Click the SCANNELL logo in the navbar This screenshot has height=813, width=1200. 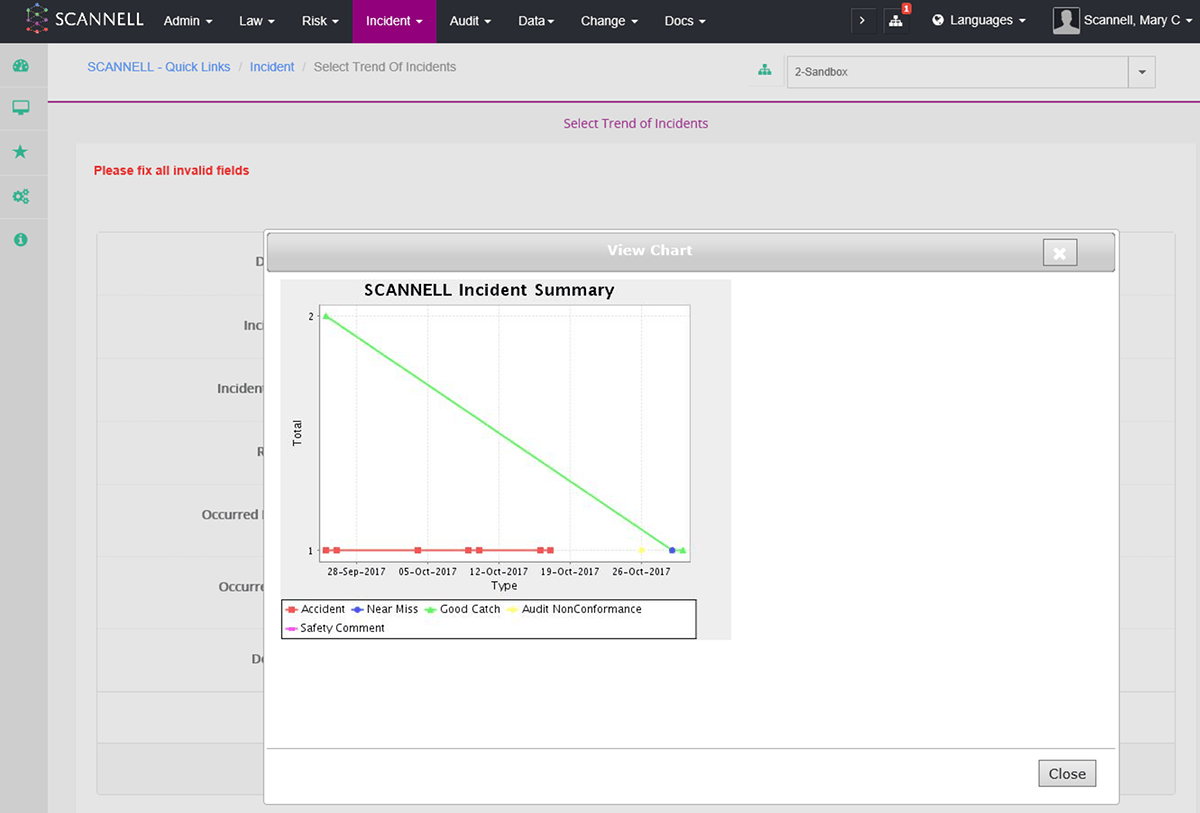pos(84,20)
